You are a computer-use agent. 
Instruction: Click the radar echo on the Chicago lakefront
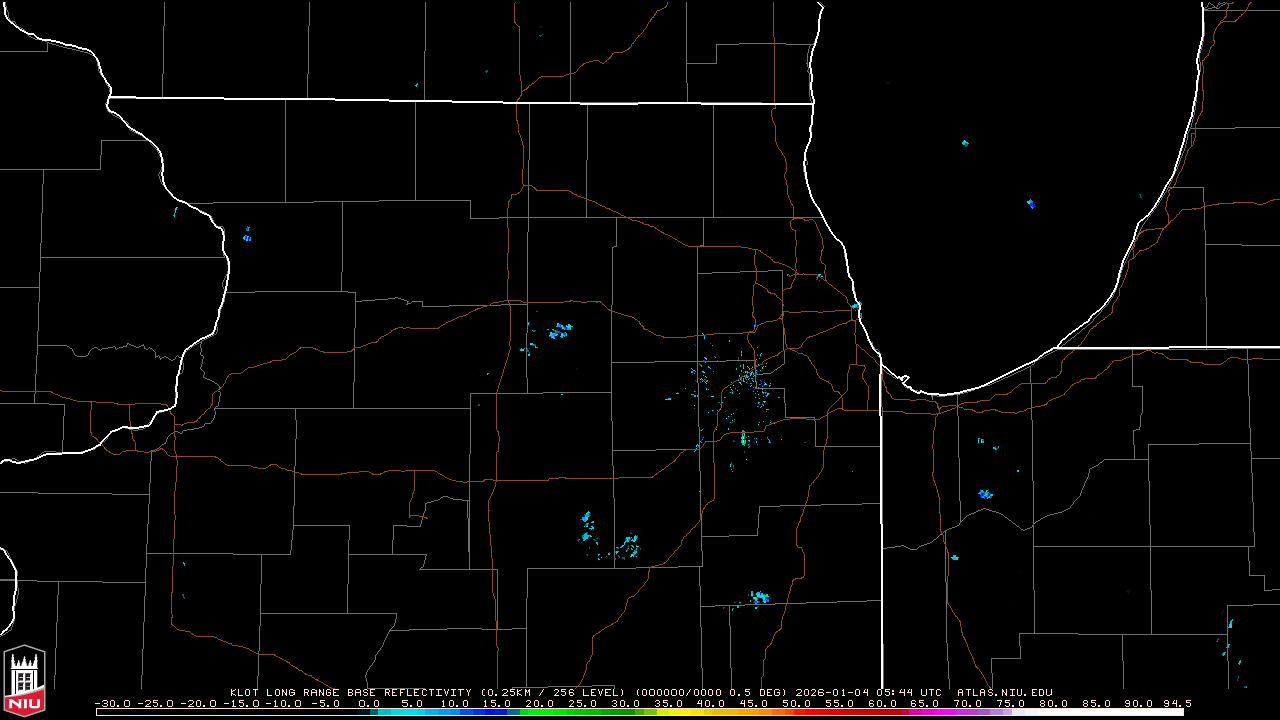tap(857, 305)
